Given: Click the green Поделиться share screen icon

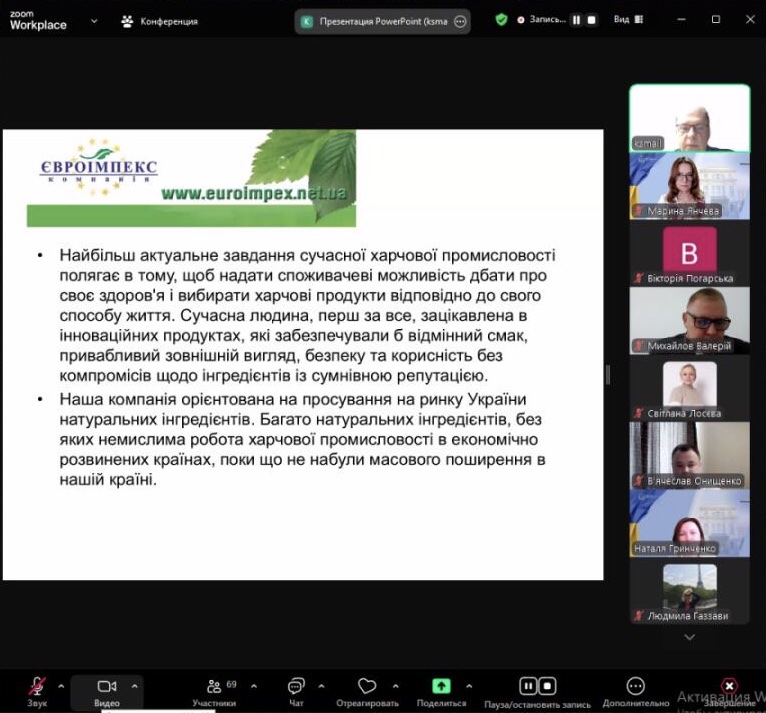Looking at the screenshot, I should [441, 687].
